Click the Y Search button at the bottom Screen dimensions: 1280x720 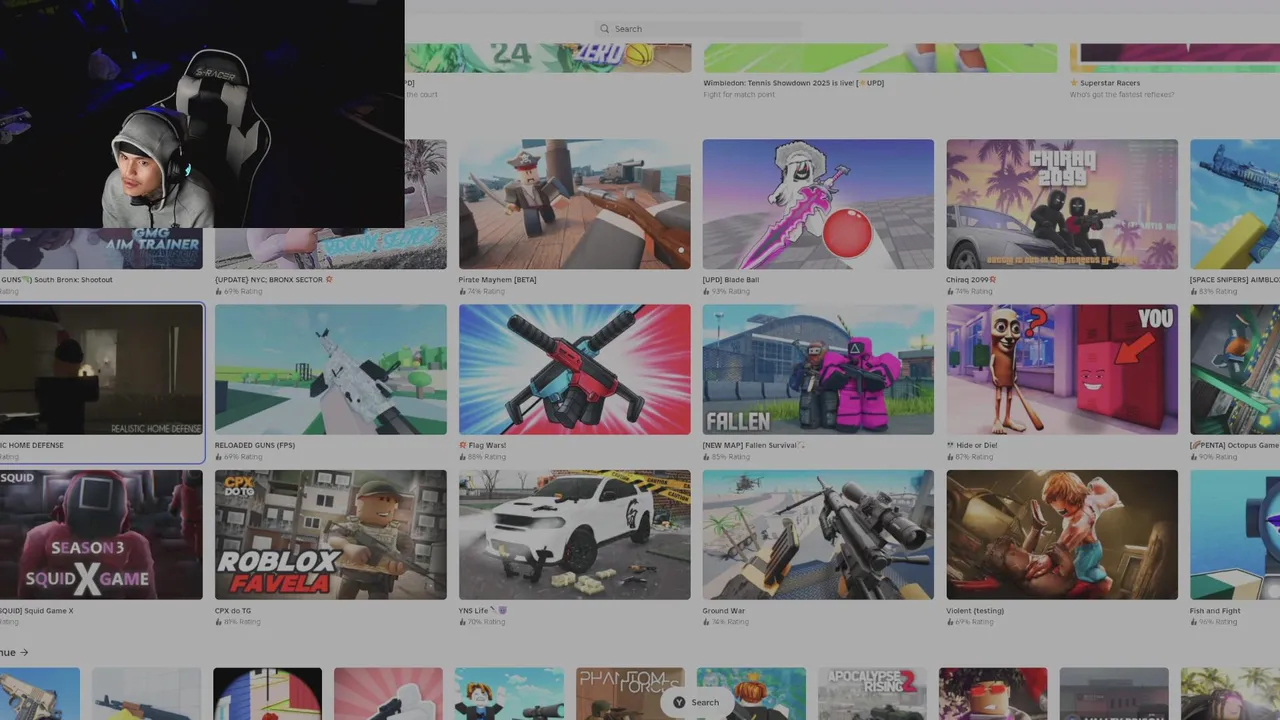(x=696, y=702)
